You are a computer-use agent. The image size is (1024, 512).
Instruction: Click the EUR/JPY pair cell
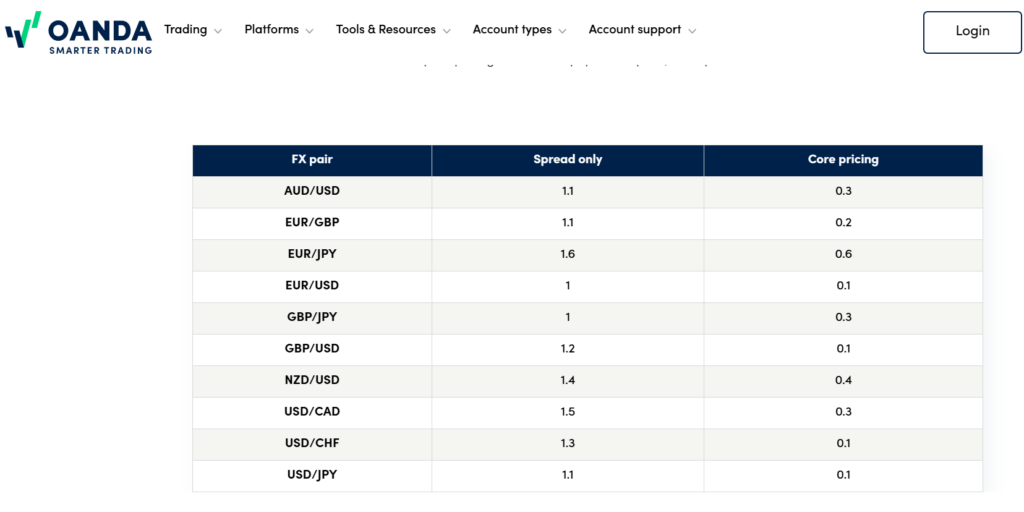tap(312, 255)
